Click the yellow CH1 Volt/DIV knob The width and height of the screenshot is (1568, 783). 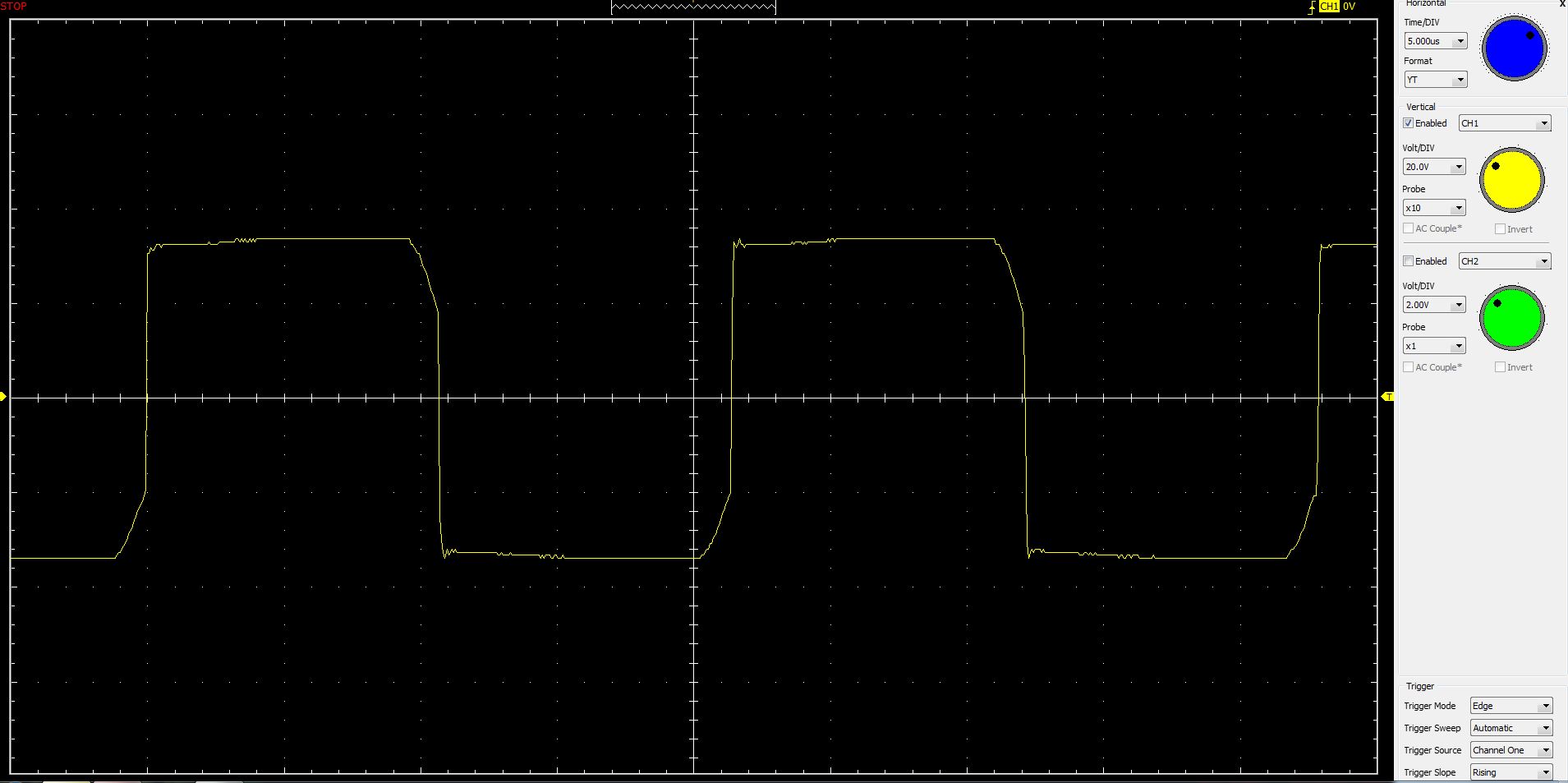click(1511, 181)
